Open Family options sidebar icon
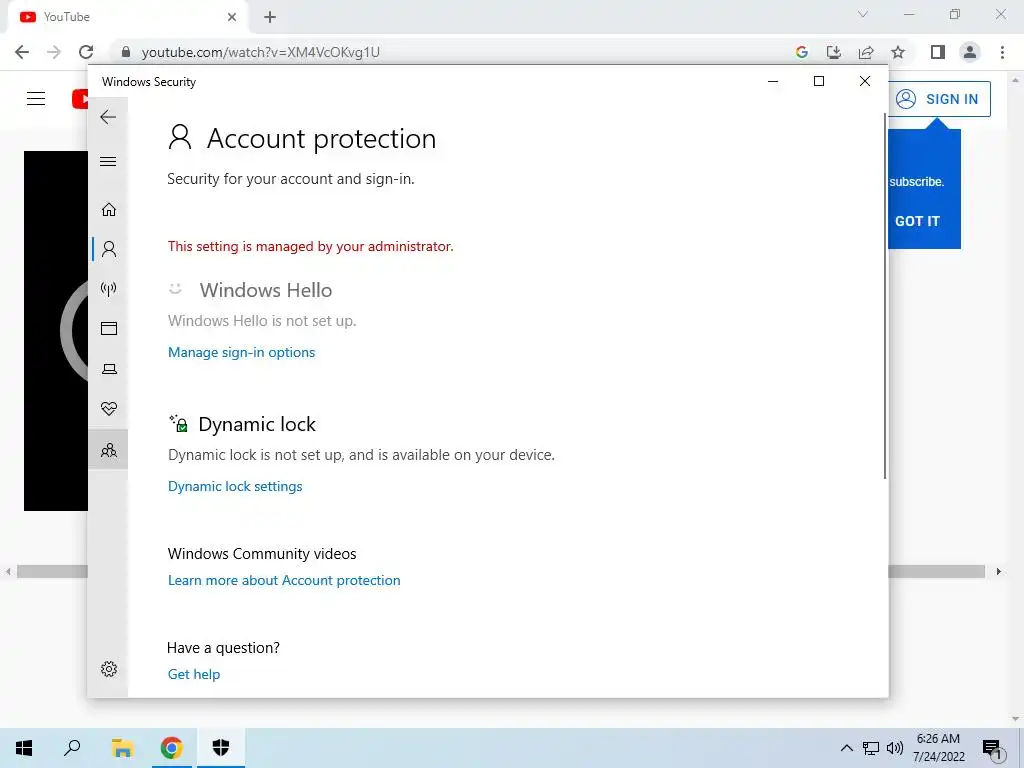Viewport: 1024px width, 768px height. click(x=108, y=449)
